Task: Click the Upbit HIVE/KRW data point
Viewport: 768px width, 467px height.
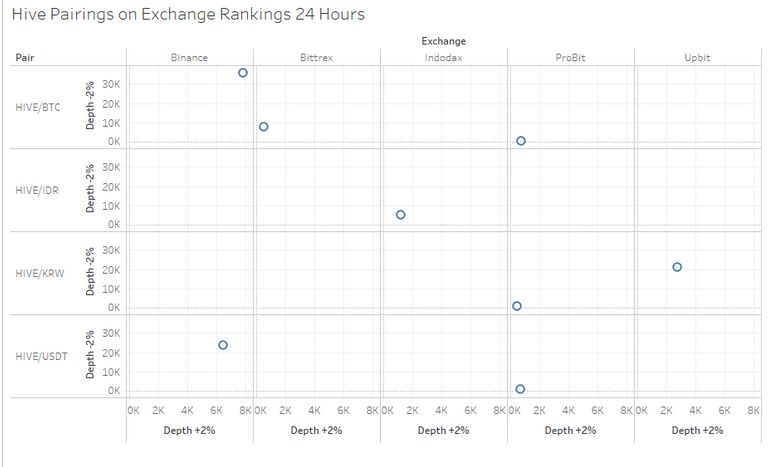Action: pos(677,267)
